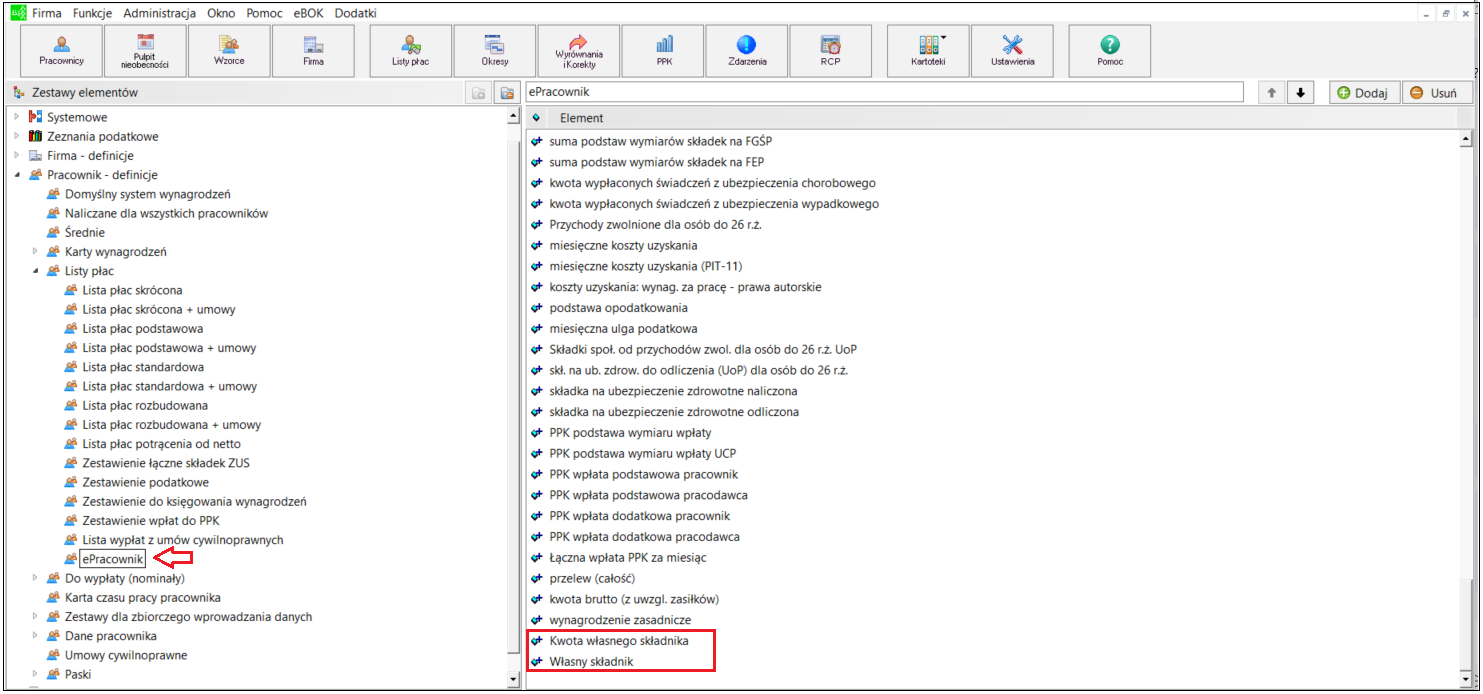Open the RCP toolbar button

(830, 50)
